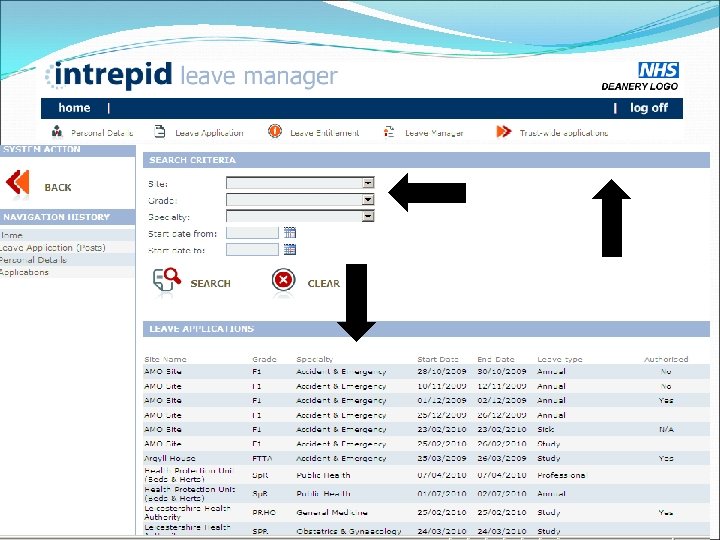Open calendar for Start date from

pyautogui.click(x=290, y=232)
